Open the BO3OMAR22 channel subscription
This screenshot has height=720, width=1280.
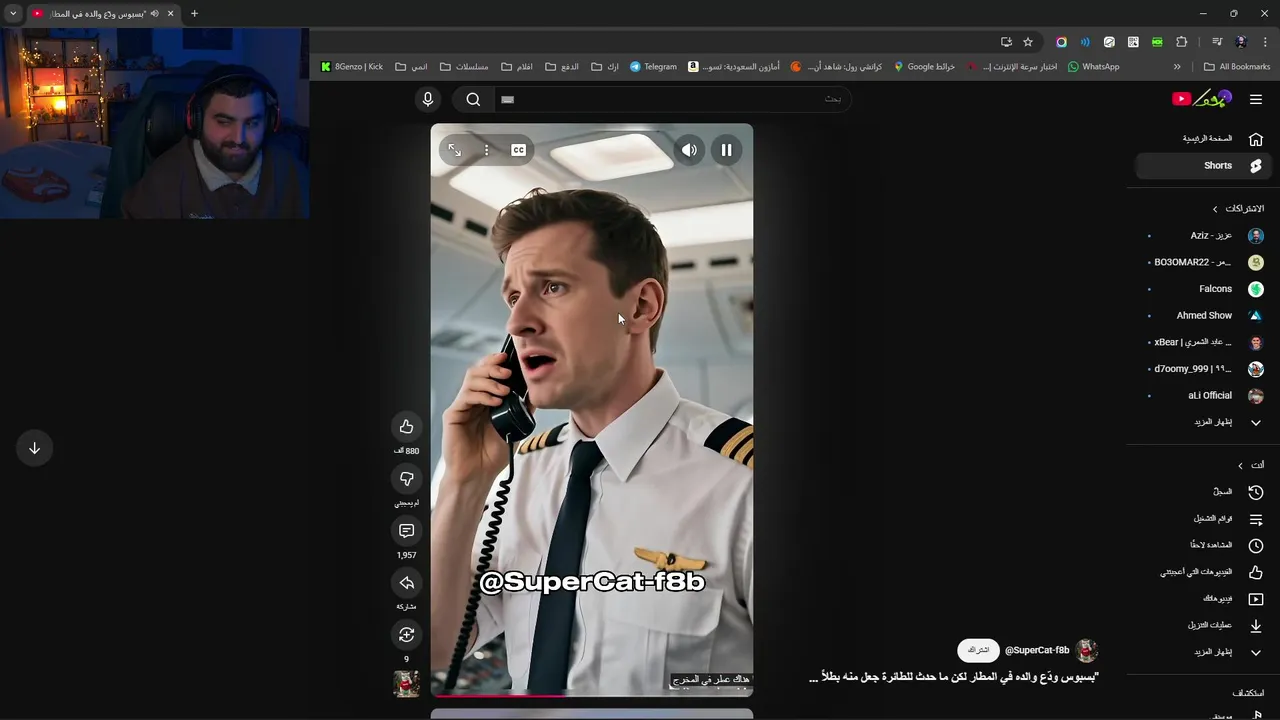1203,262
